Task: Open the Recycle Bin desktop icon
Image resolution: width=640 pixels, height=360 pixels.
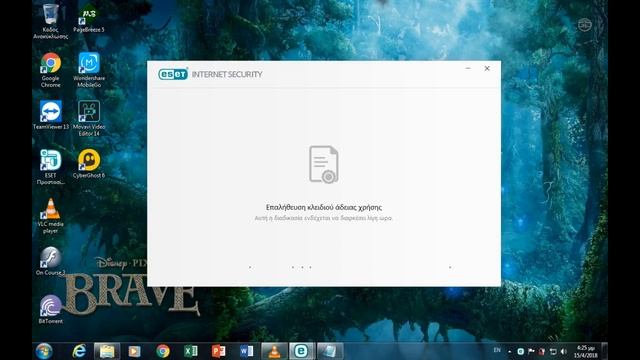Action: tap(51, 22)
